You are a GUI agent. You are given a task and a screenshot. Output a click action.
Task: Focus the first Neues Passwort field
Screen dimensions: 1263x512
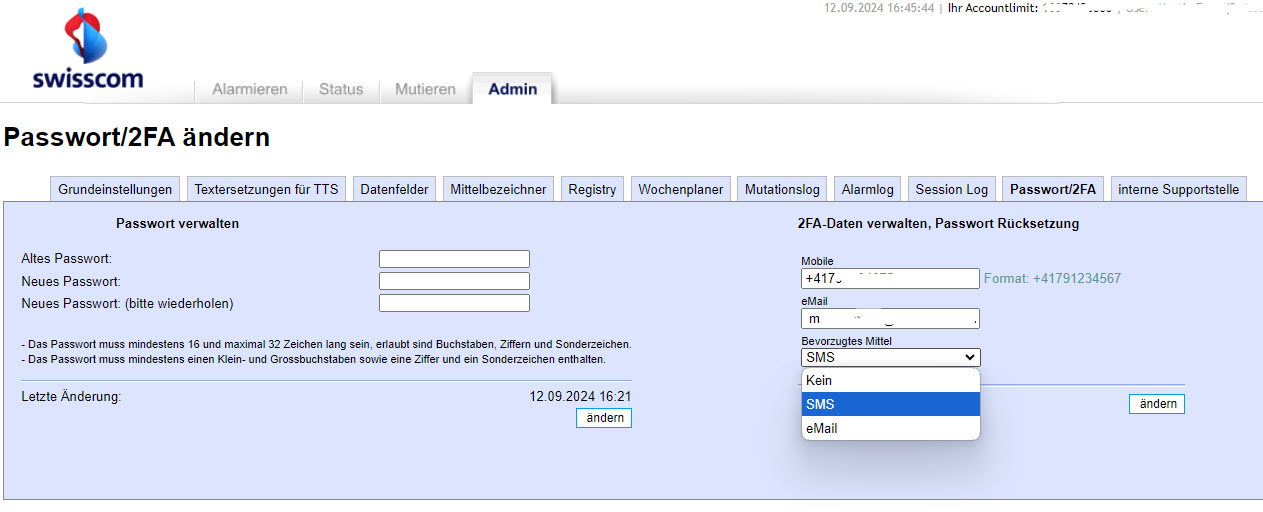pyautogui.click(x=454, y=281)
